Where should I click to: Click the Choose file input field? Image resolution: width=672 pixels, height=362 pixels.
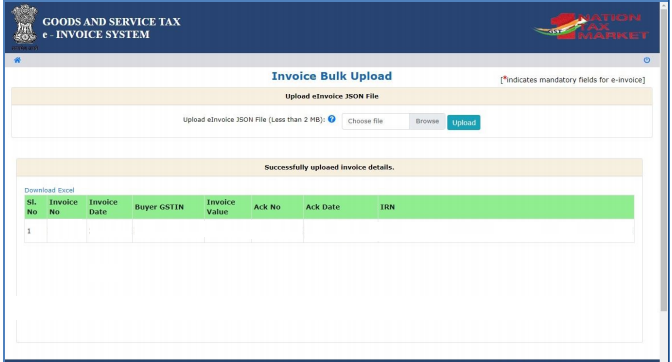(375, 121)
